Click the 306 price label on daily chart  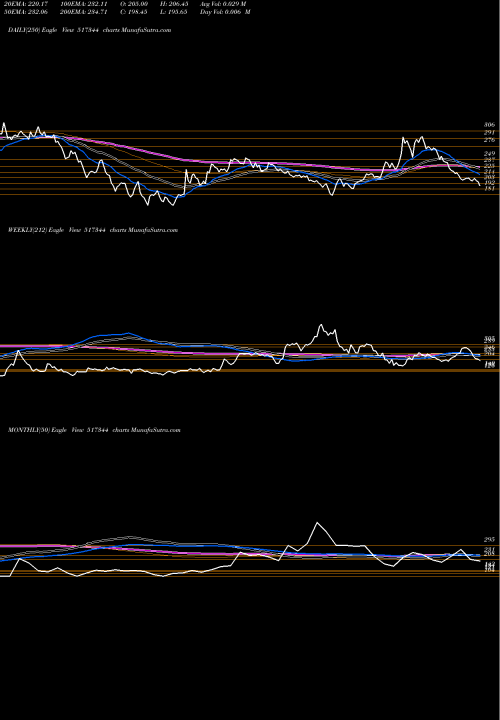489,125
